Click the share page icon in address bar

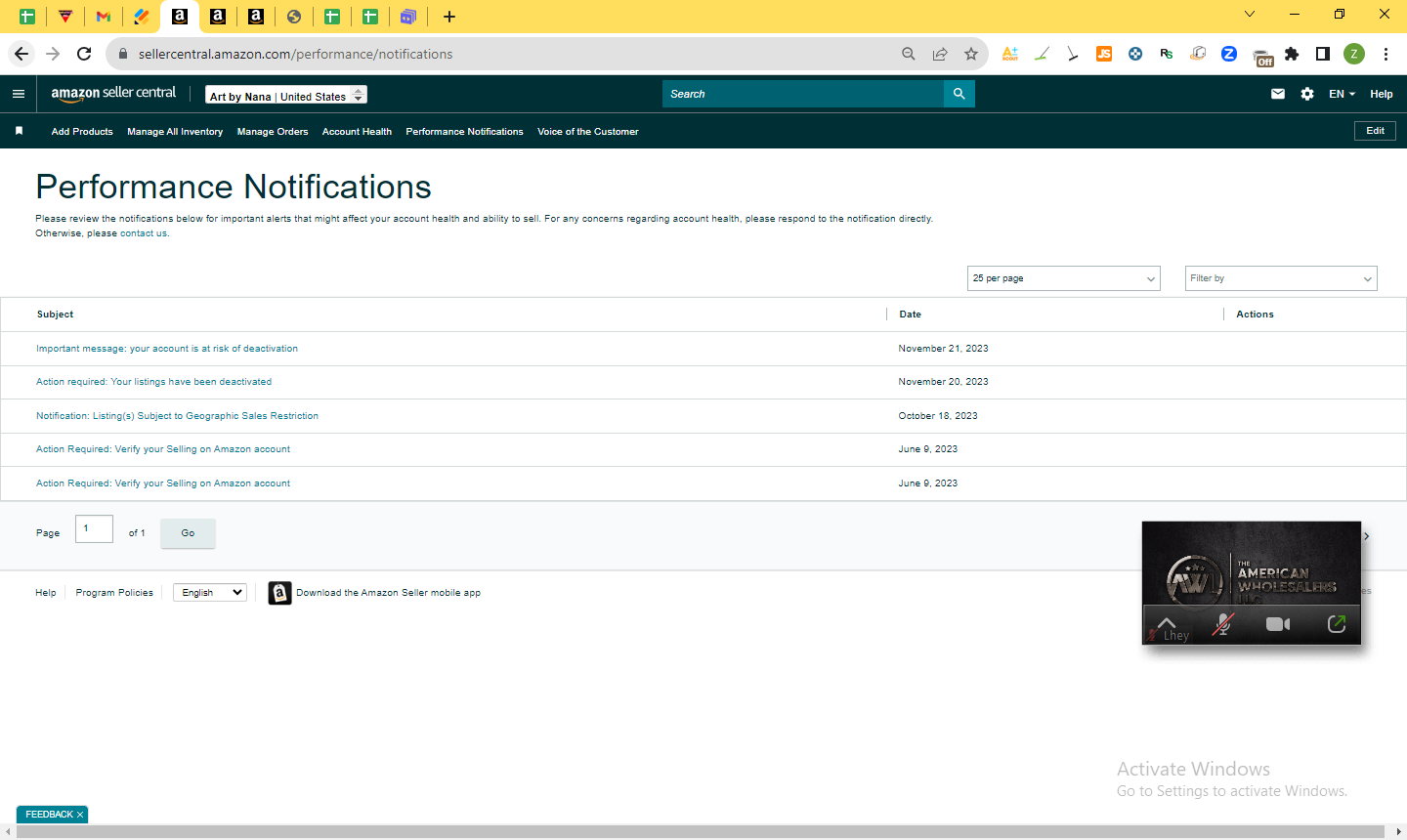(940, 54)
